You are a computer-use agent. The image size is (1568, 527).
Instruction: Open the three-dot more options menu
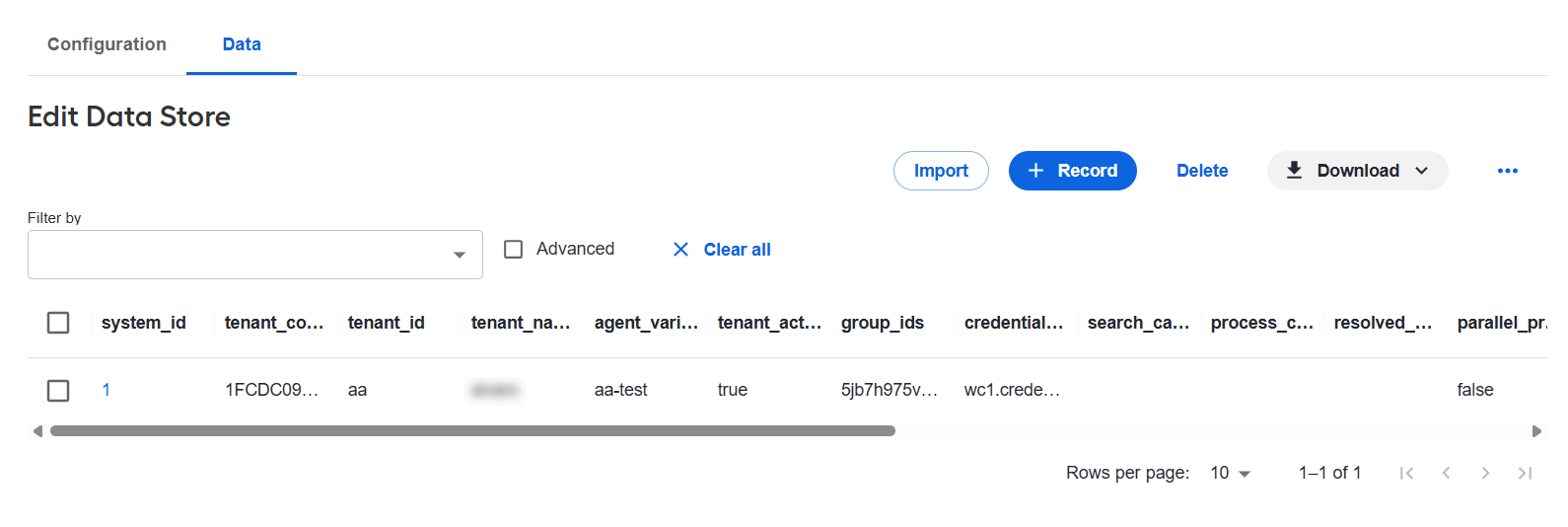tap(1507, 171)
